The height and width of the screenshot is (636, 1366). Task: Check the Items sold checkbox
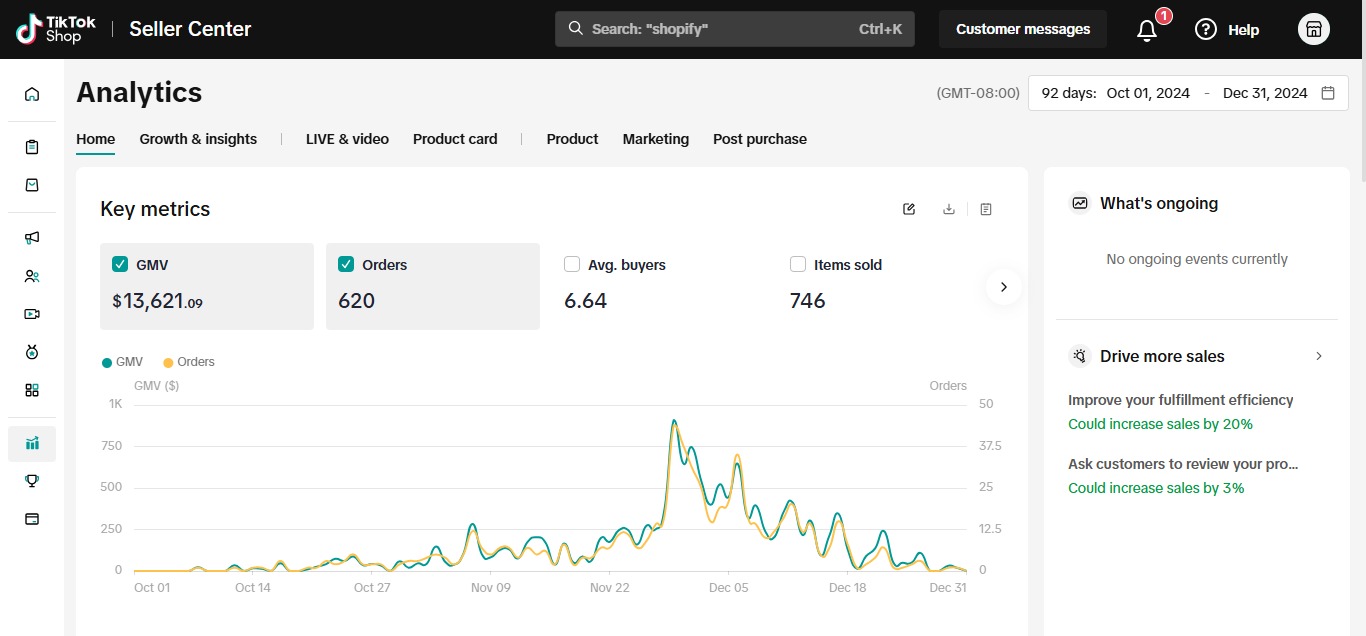click(x=798, y=264)
